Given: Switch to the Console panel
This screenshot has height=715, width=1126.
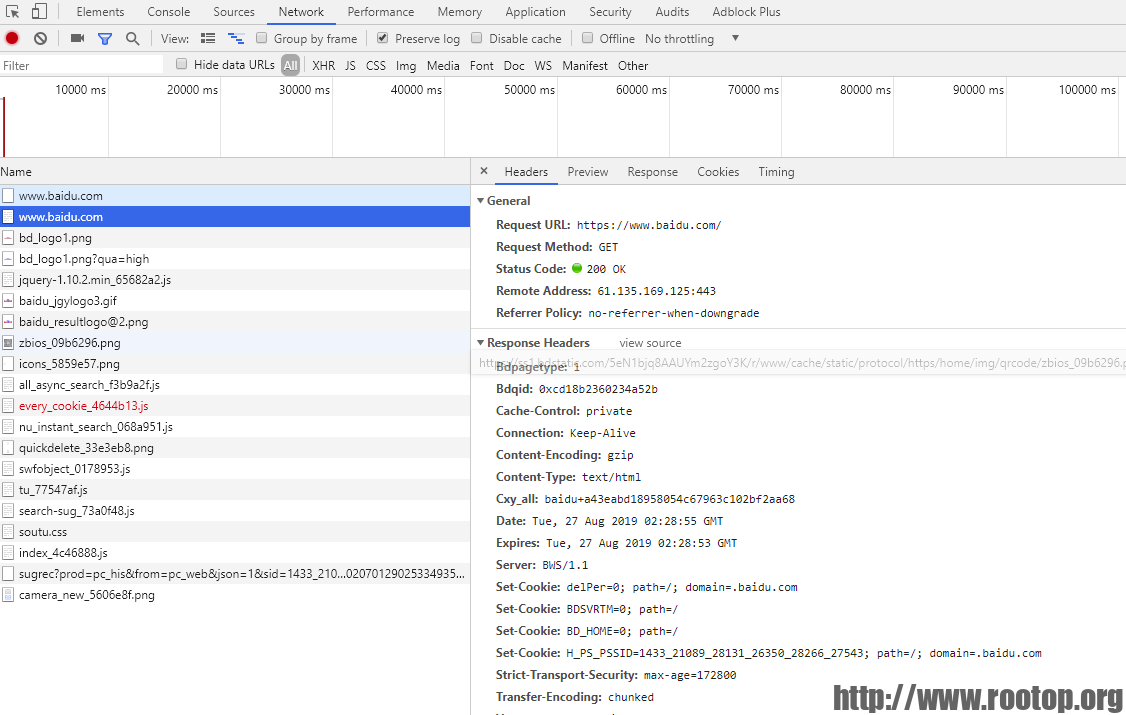Looking at the screenshot, I should (168, 11).
